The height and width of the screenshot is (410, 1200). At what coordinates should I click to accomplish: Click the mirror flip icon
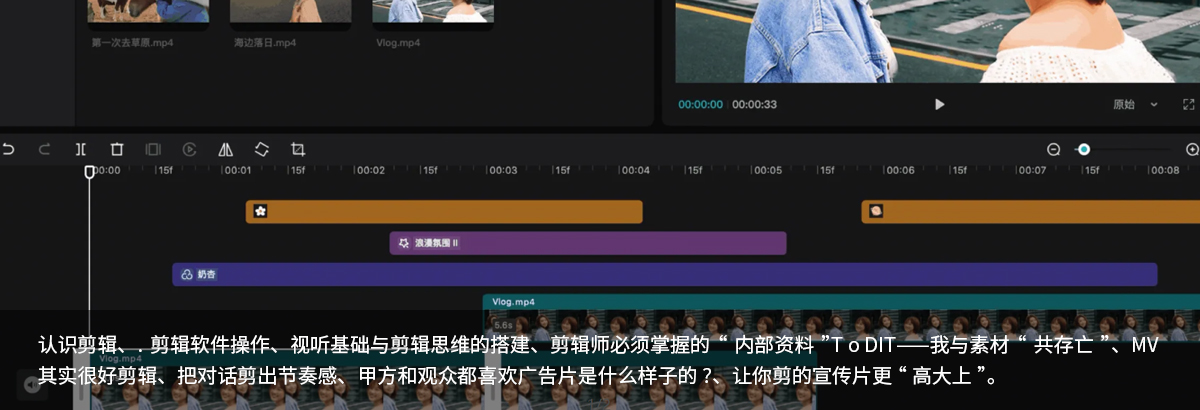click(x=226, y=149)
